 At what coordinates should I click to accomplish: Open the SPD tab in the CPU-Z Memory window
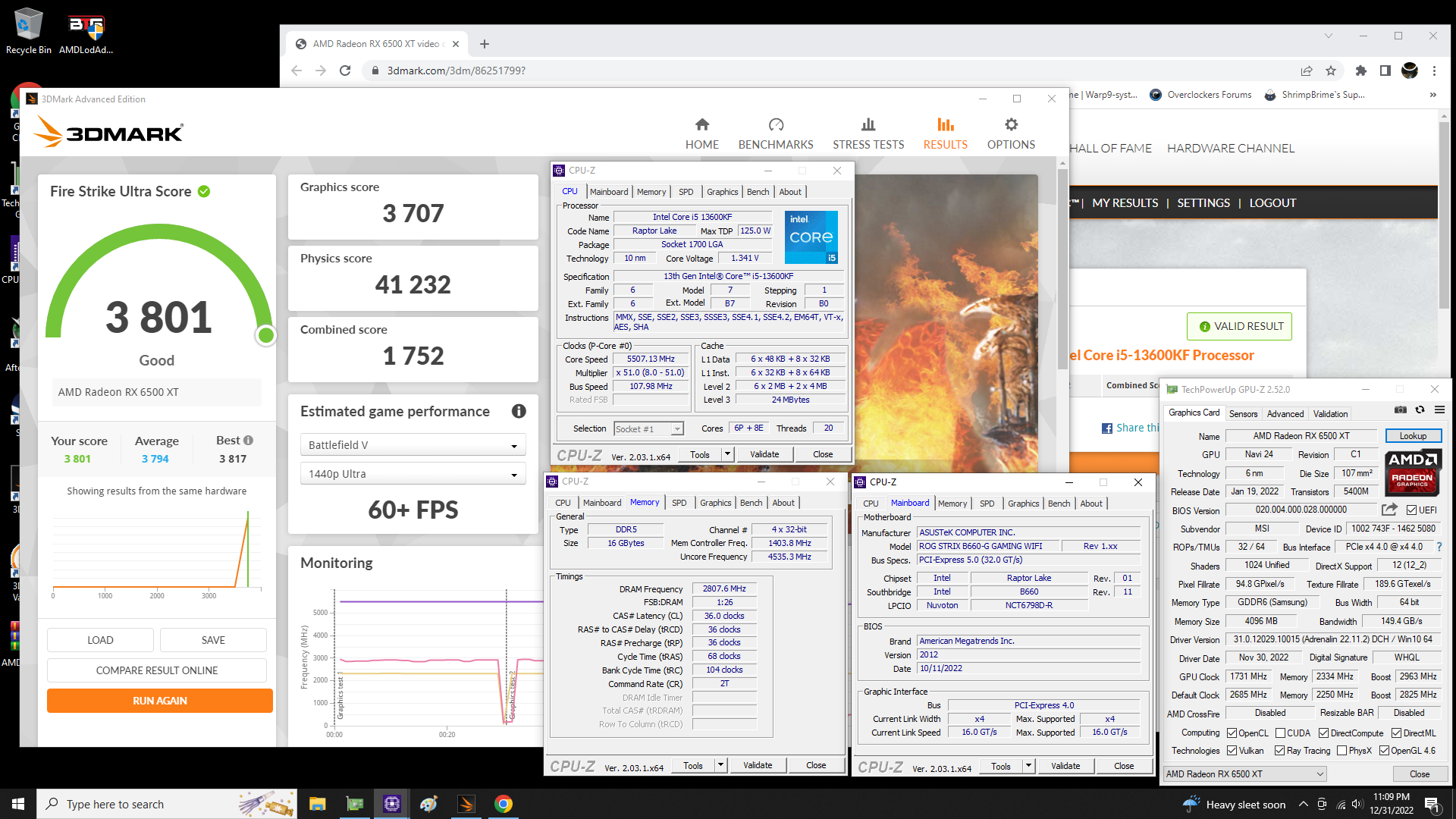[x=679, y=503]
